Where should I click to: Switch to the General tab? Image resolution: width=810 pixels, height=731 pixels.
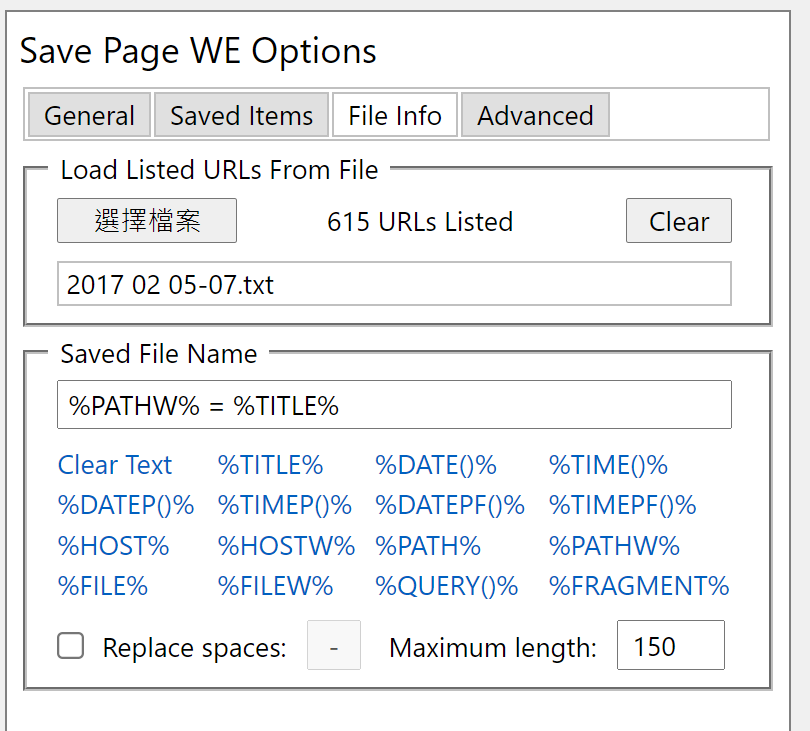click(x=89, y=115)
